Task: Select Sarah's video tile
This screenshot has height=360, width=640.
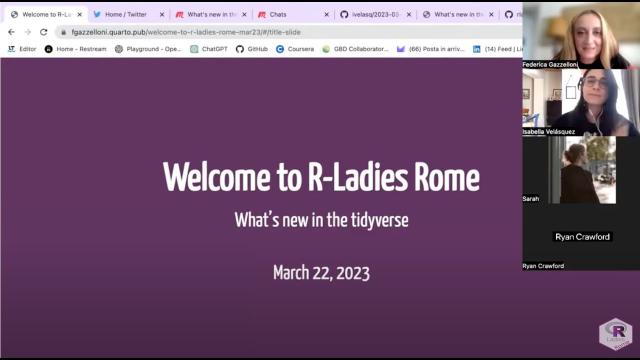Action: point(581,170)
